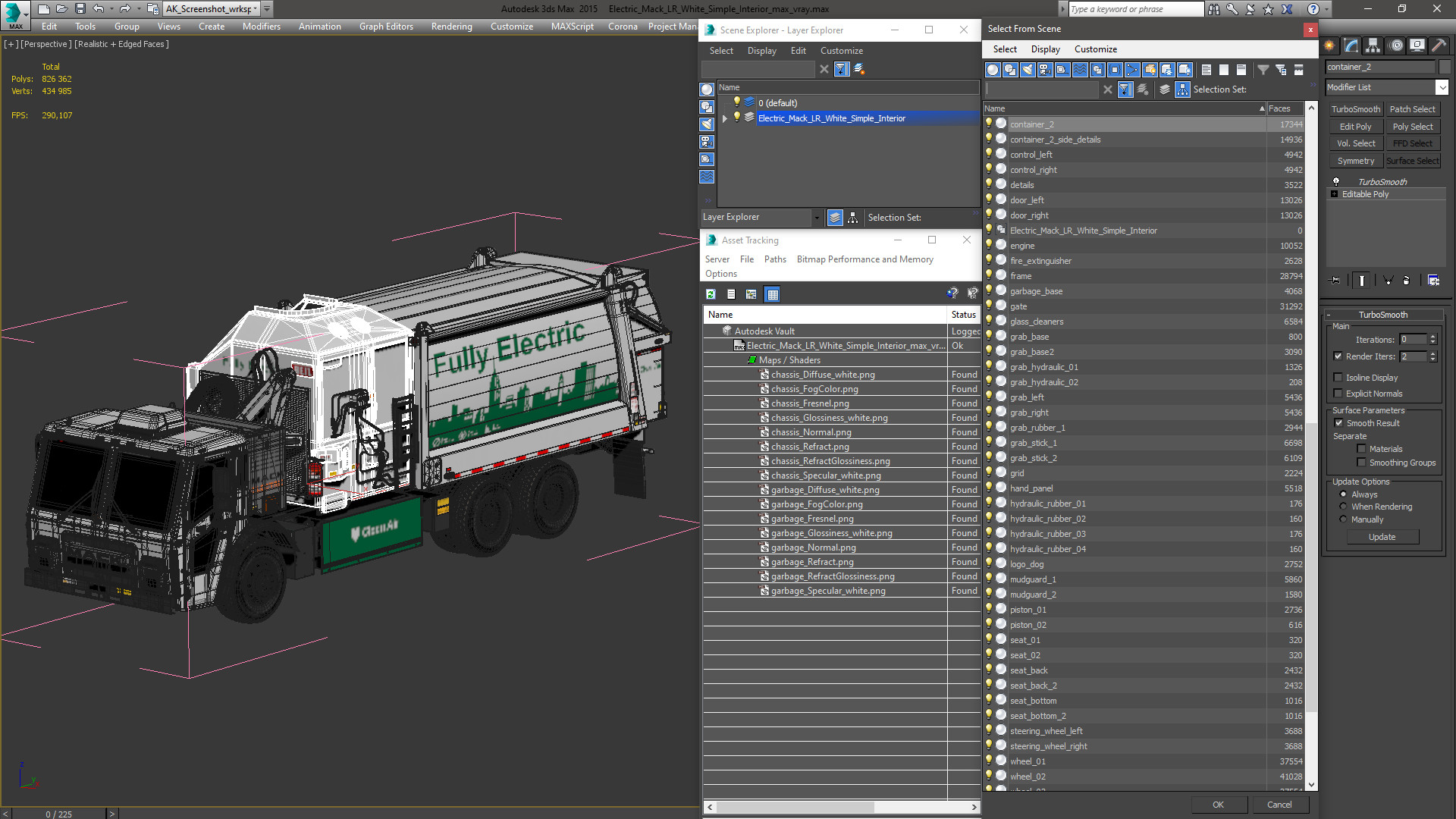Click Invert Selection icon in Select From Scene
1456x819 pixels.
point(1241,70)
